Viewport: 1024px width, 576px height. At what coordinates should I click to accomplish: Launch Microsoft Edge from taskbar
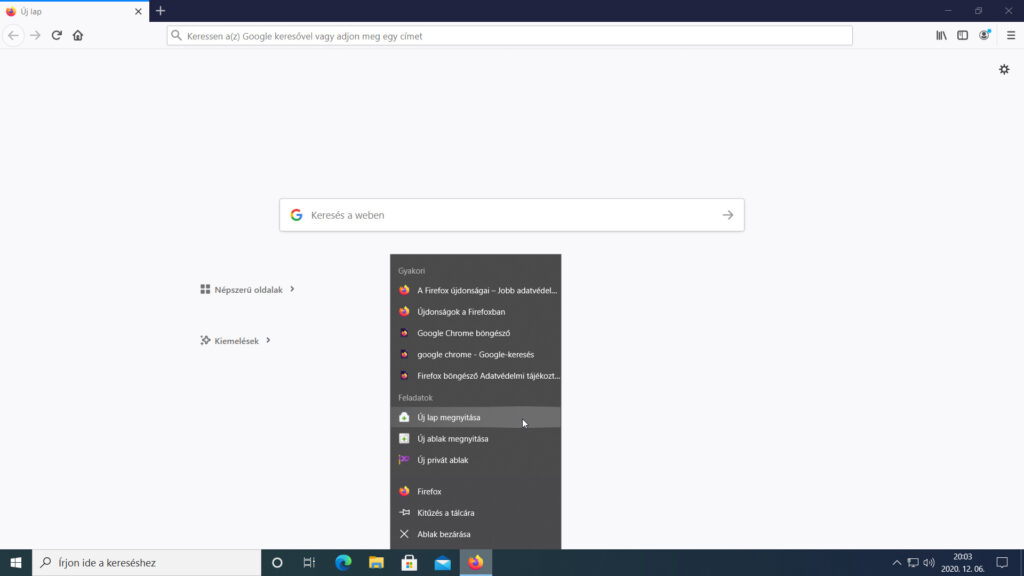(343, 562)
